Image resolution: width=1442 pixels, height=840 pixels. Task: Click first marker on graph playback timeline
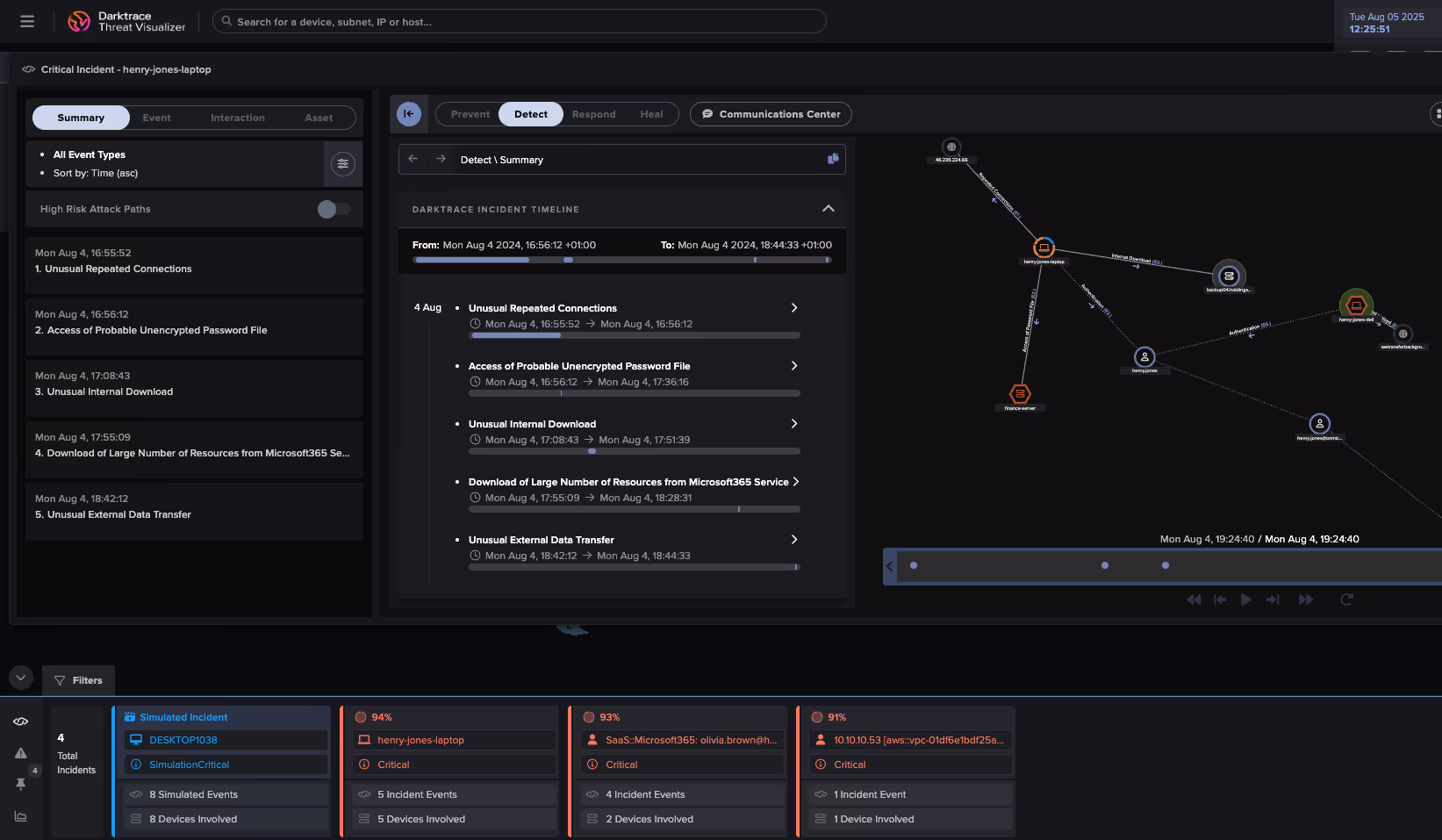[x=914, y=565]
